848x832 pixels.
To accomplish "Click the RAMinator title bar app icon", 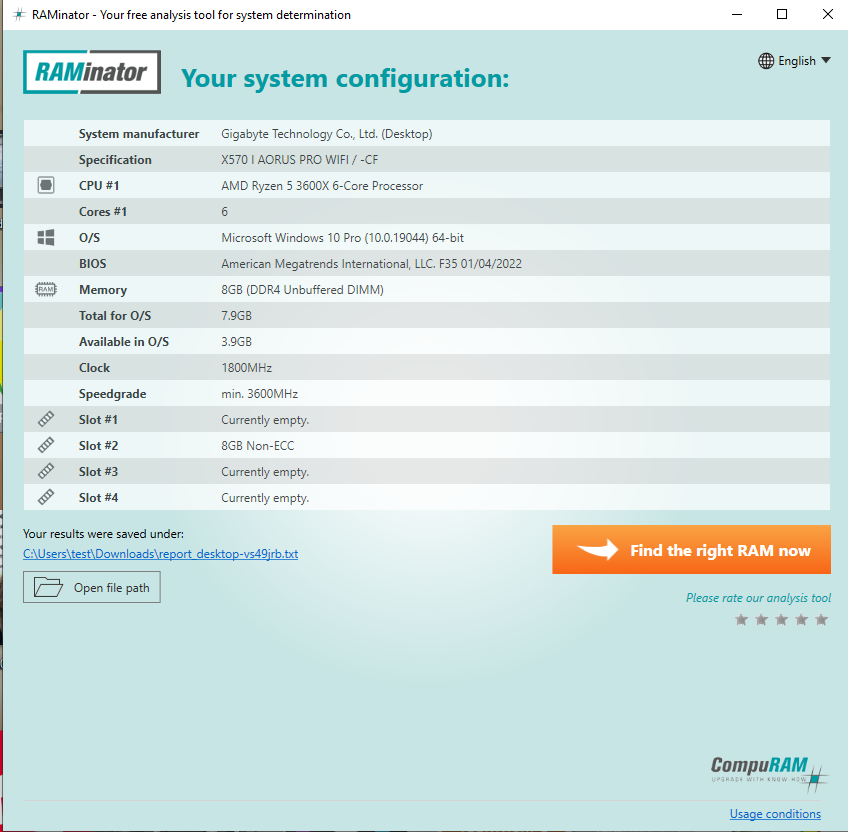I will point(19,15).
